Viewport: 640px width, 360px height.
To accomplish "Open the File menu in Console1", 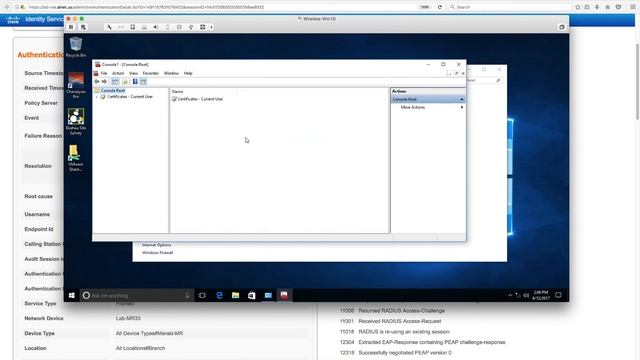I will (x=104, y=73).
